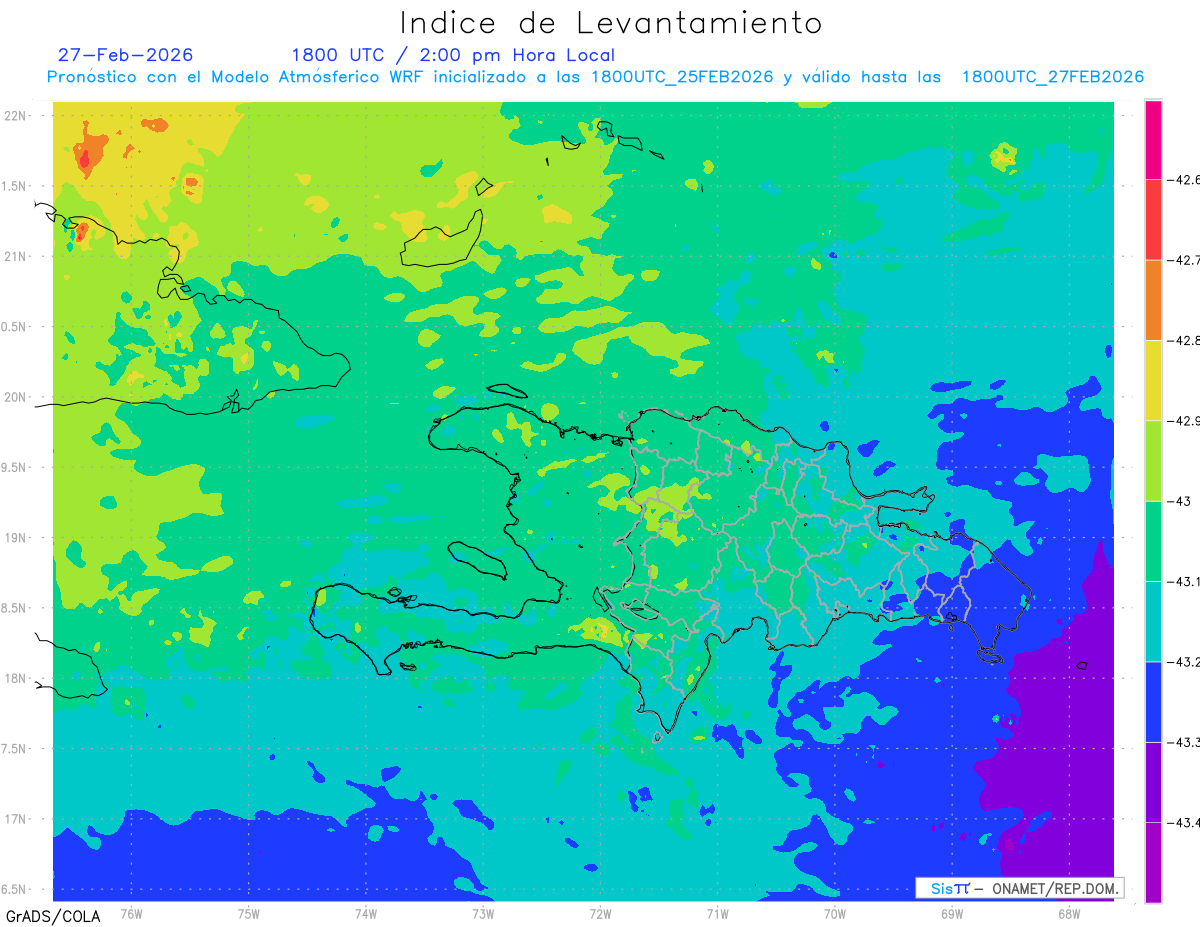Click the longitude label "70W"
The width and height of the screenshot is (1200, 927).
834,915
